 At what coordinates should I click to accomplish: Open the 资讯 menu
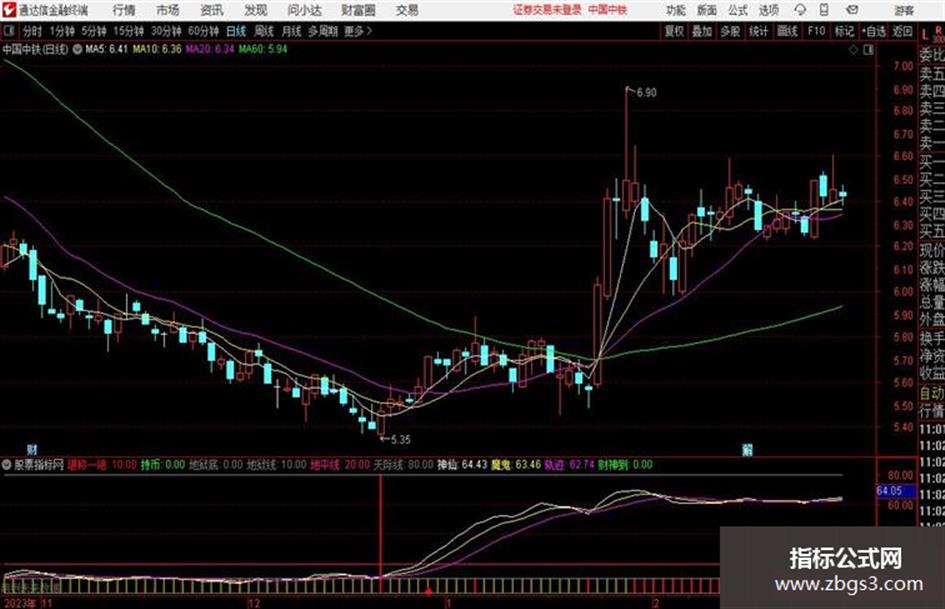point(212,10)
